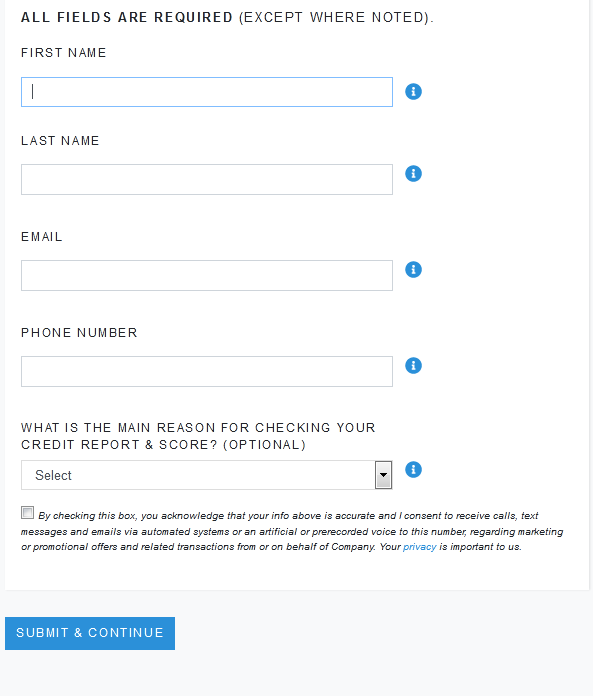This screenshot has width=593, height=696.
Task: Click the main reason for checking credit question label
Action: coord(198,436)
